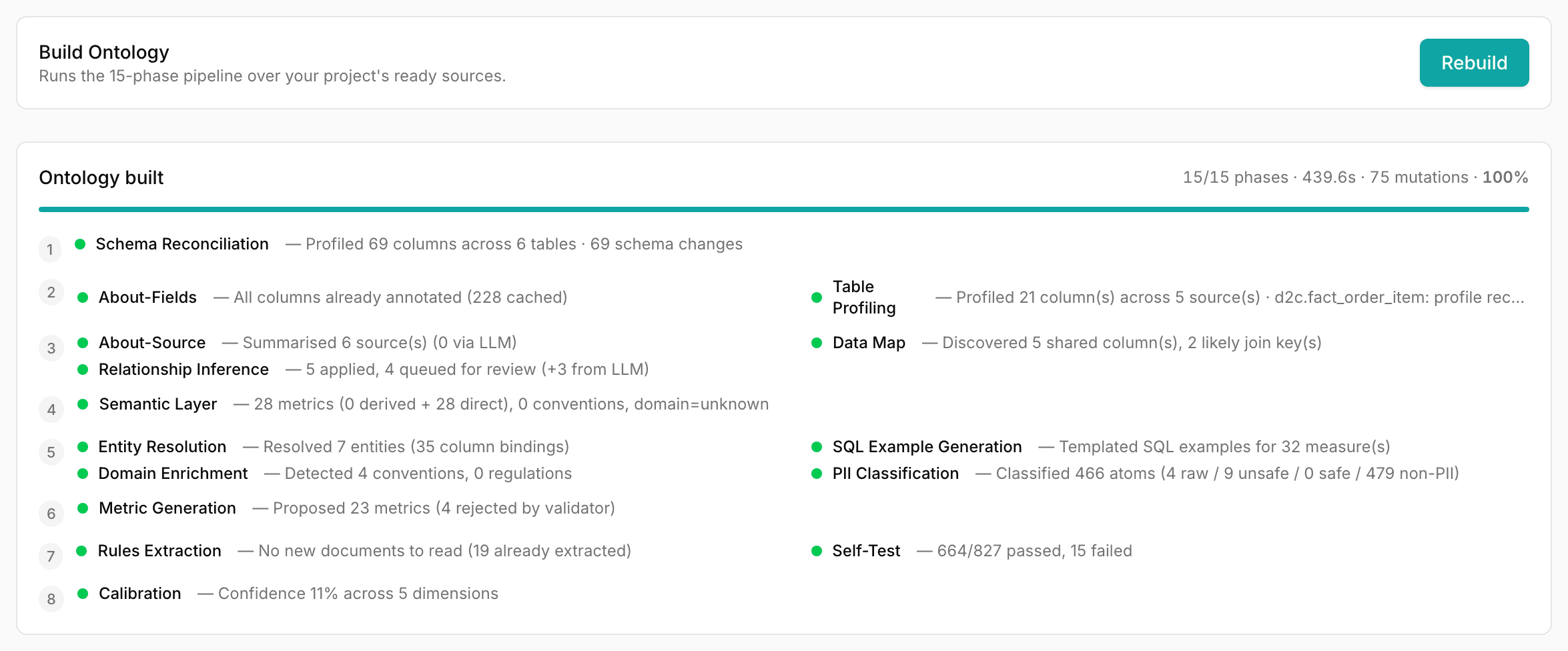
Task: Click step number 2 badge
Action: [51, 292]
